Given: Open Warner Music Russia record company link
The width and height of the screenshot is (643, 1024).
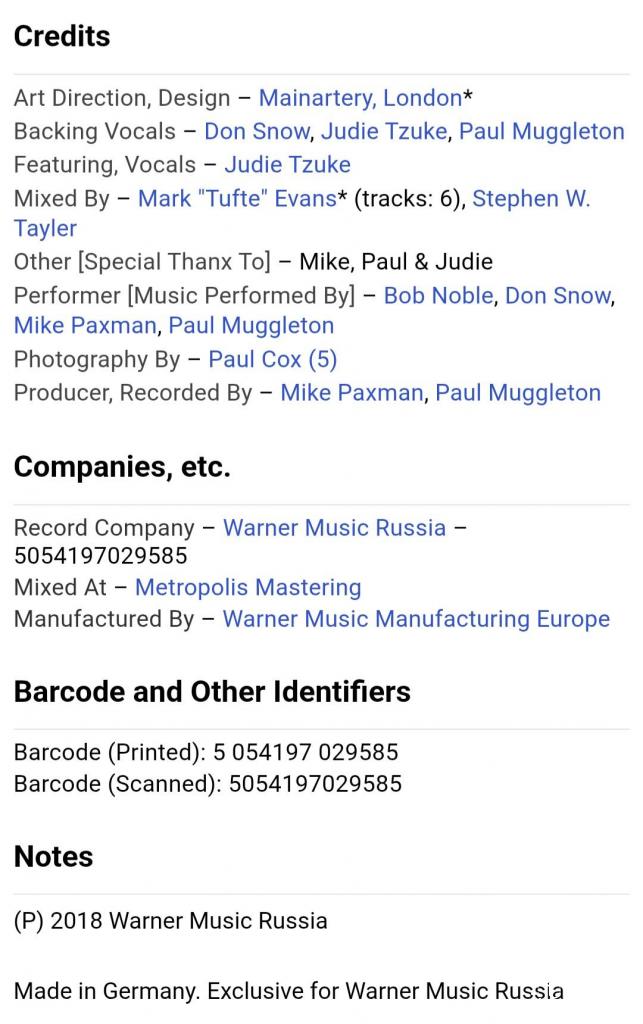Looking at the screenshot, I should 334,527.
